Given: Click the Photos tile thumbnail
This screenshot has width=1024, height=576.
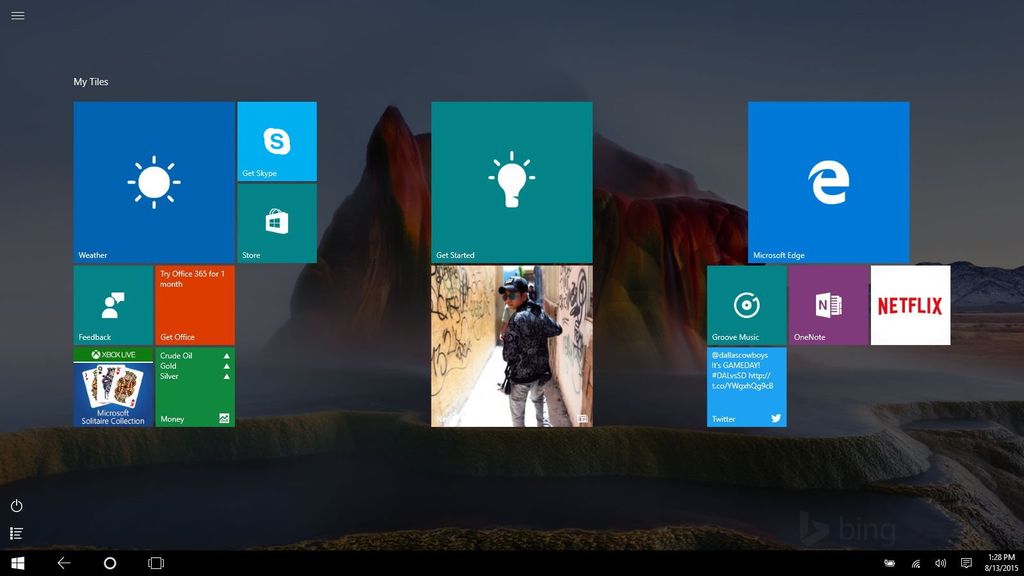Looking at the screenshot, I should (511, 345).
